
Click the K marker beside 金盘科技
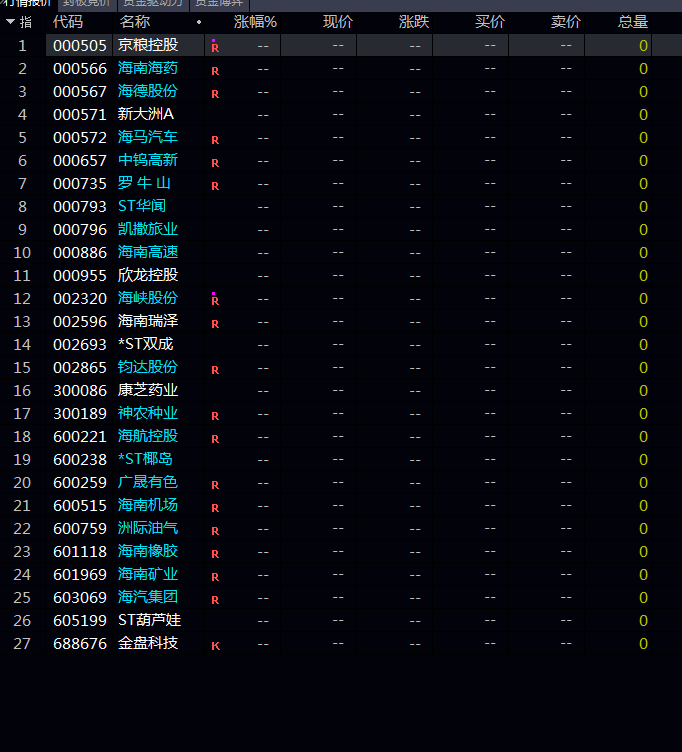[215, 646]
